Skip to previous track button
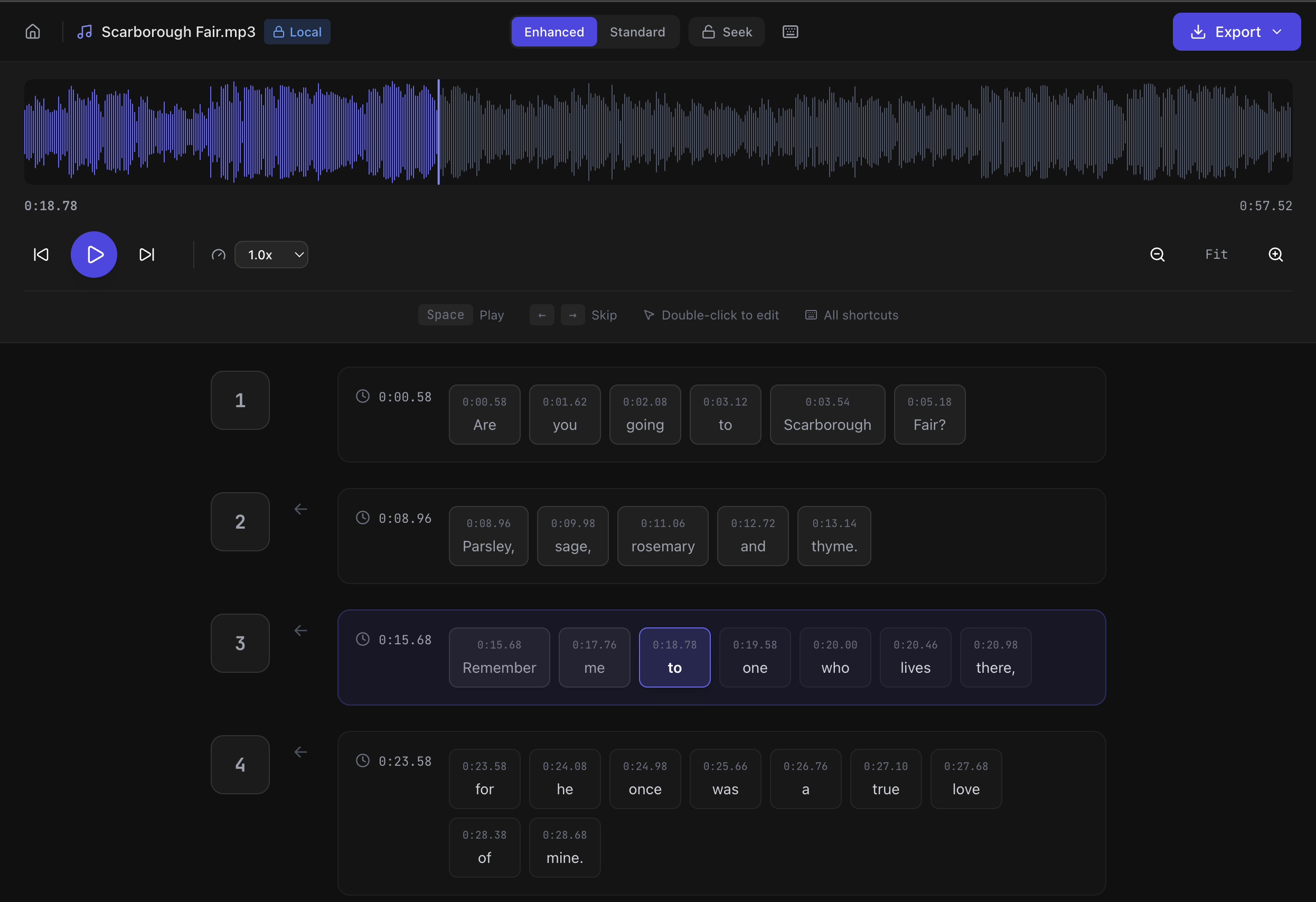This screenshot has width=1316, height=902. point(41,255)
